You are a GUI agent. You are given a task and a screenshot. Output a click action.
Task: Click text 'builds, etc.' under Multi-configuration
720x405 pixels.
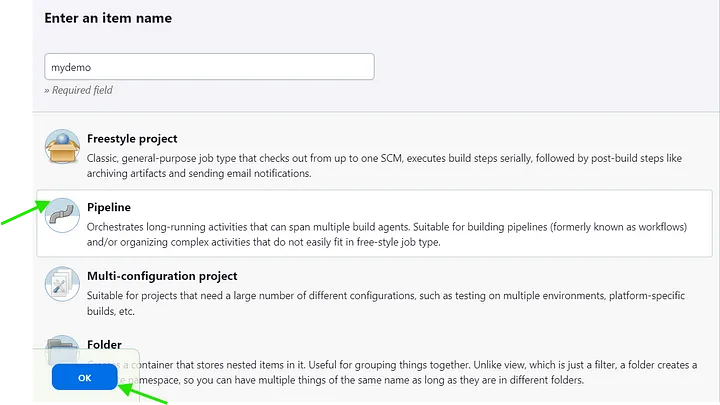(x=111, y=311)
